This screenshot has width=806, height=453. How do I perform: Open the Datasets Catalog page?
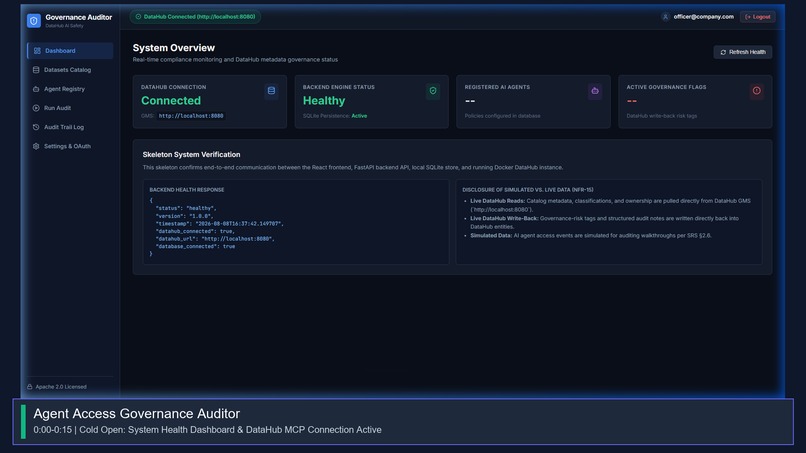click(x=70, y=70)
